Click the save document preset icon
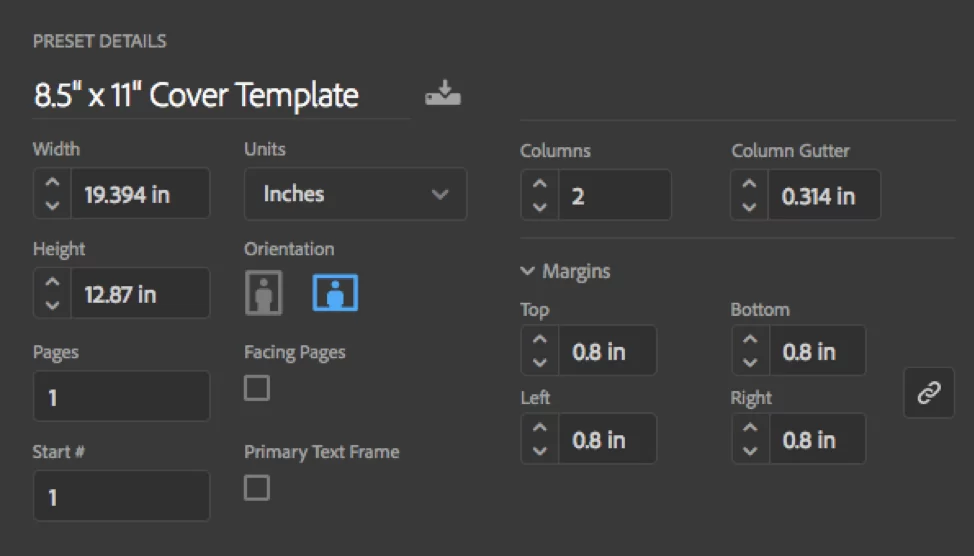 [443, 94]
